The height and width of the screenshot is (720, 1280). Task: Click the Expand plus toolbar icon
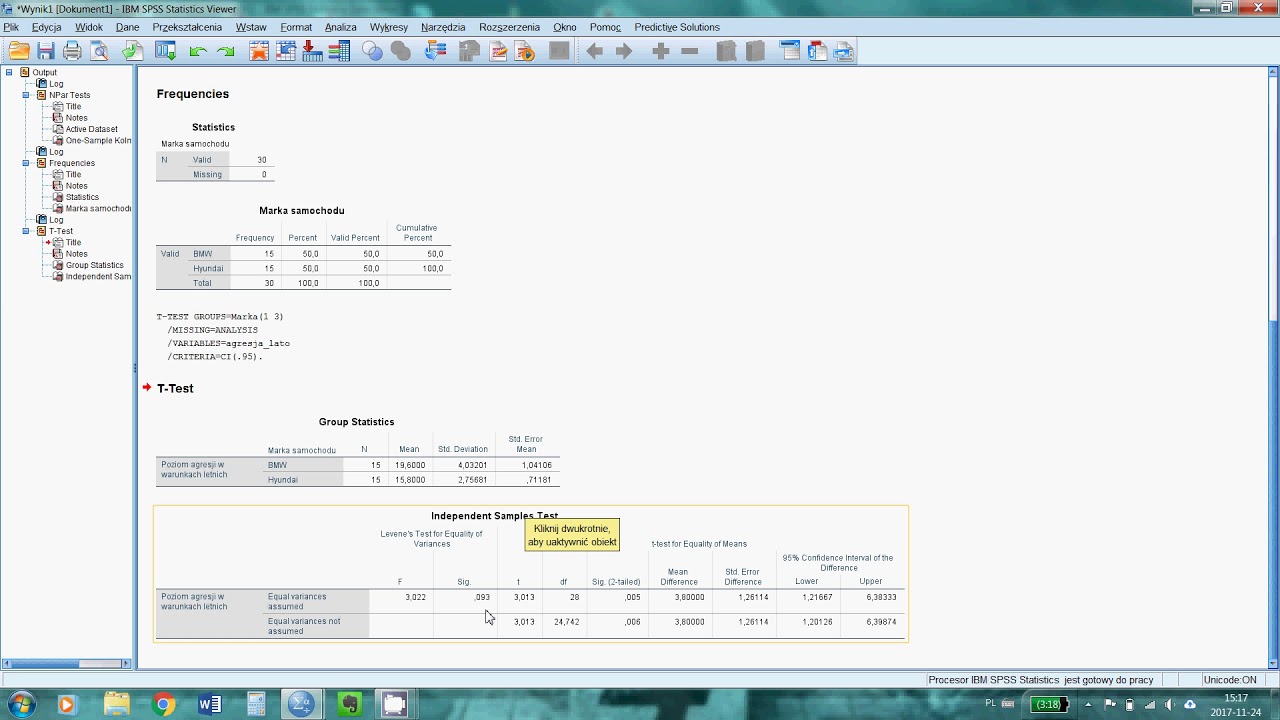pos(660,51)
